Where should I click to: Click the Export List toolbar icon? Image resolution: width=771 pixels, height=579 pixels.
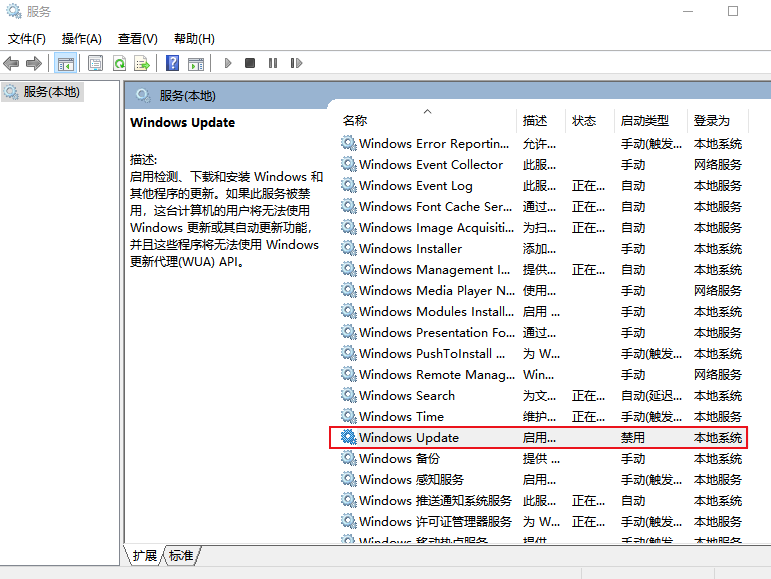point(142,63)
